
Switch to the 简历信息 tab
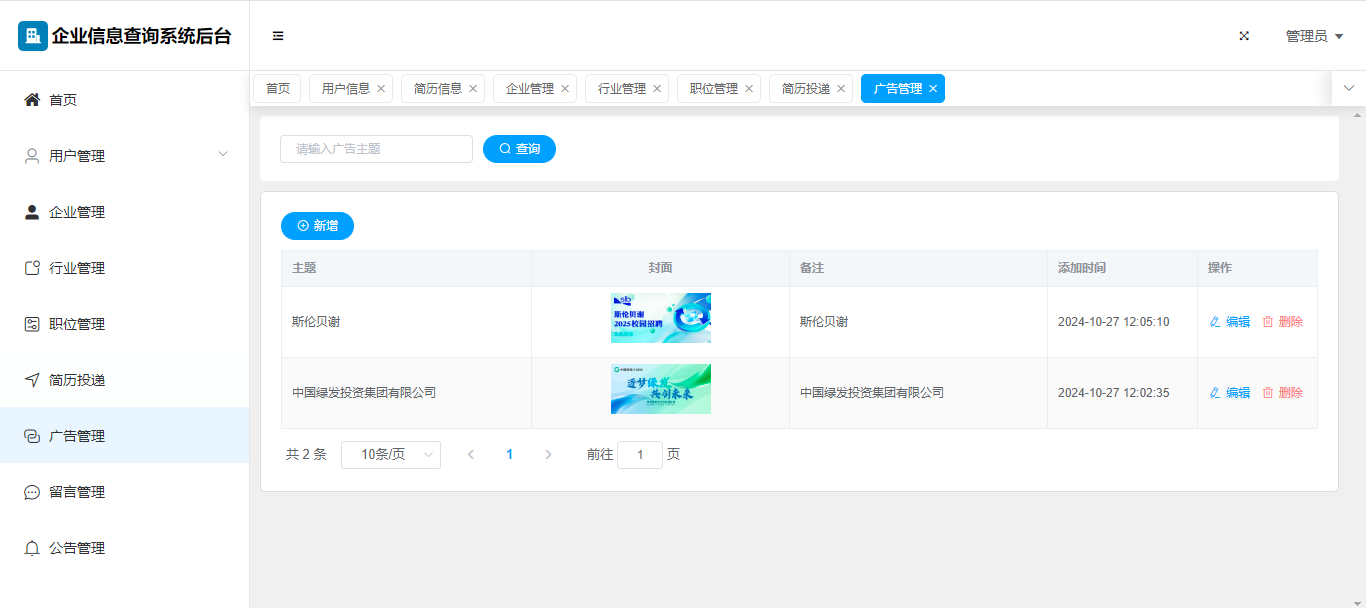[x=437, y=89]
